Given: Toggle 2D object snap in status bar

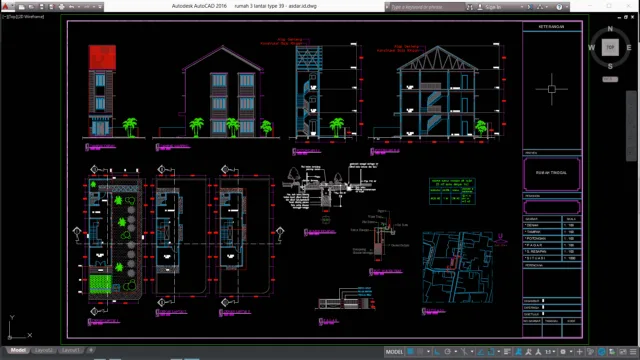Looking at the screenshot, I should 491,352.
